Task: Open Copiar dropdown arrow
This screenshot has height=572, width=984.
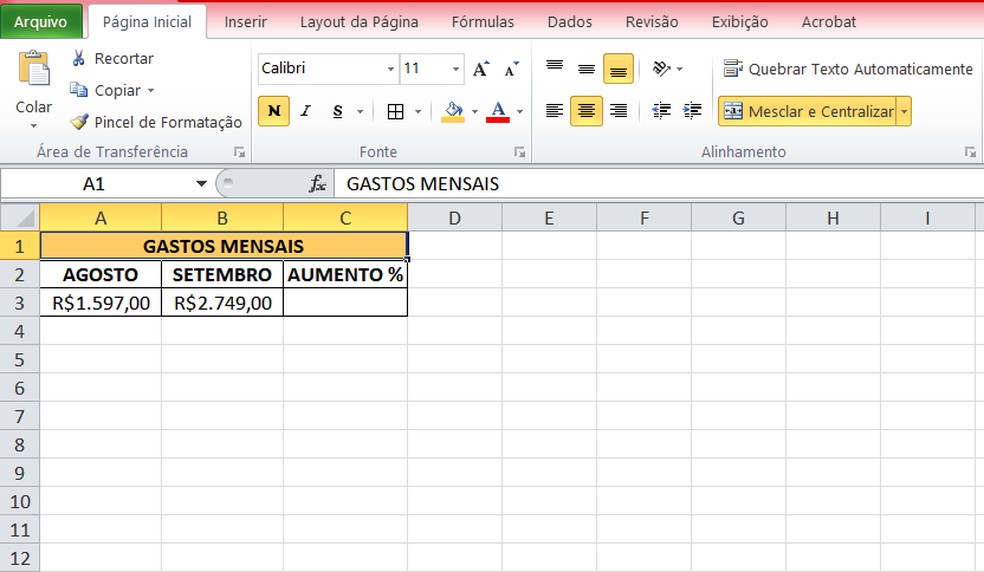Action: click(151, 90)
